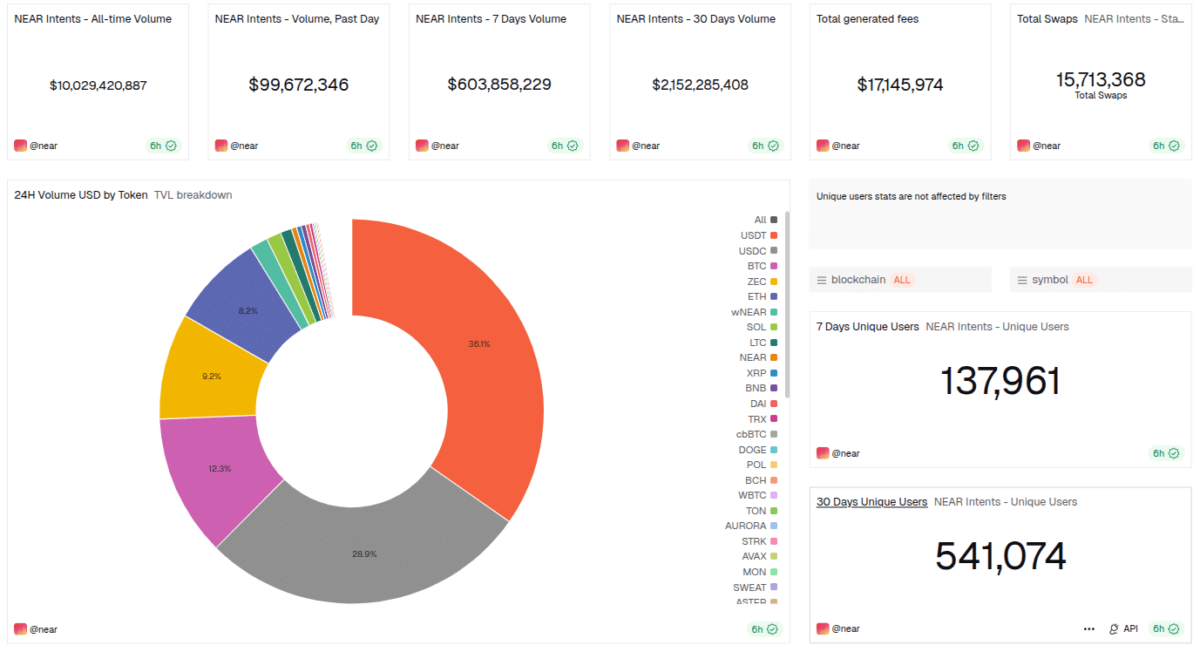Image resolution: width=1200 pixels, height=652 pixels.
Task: Click the @near icon on the Past Day volume card
Action: pos(221,145)
